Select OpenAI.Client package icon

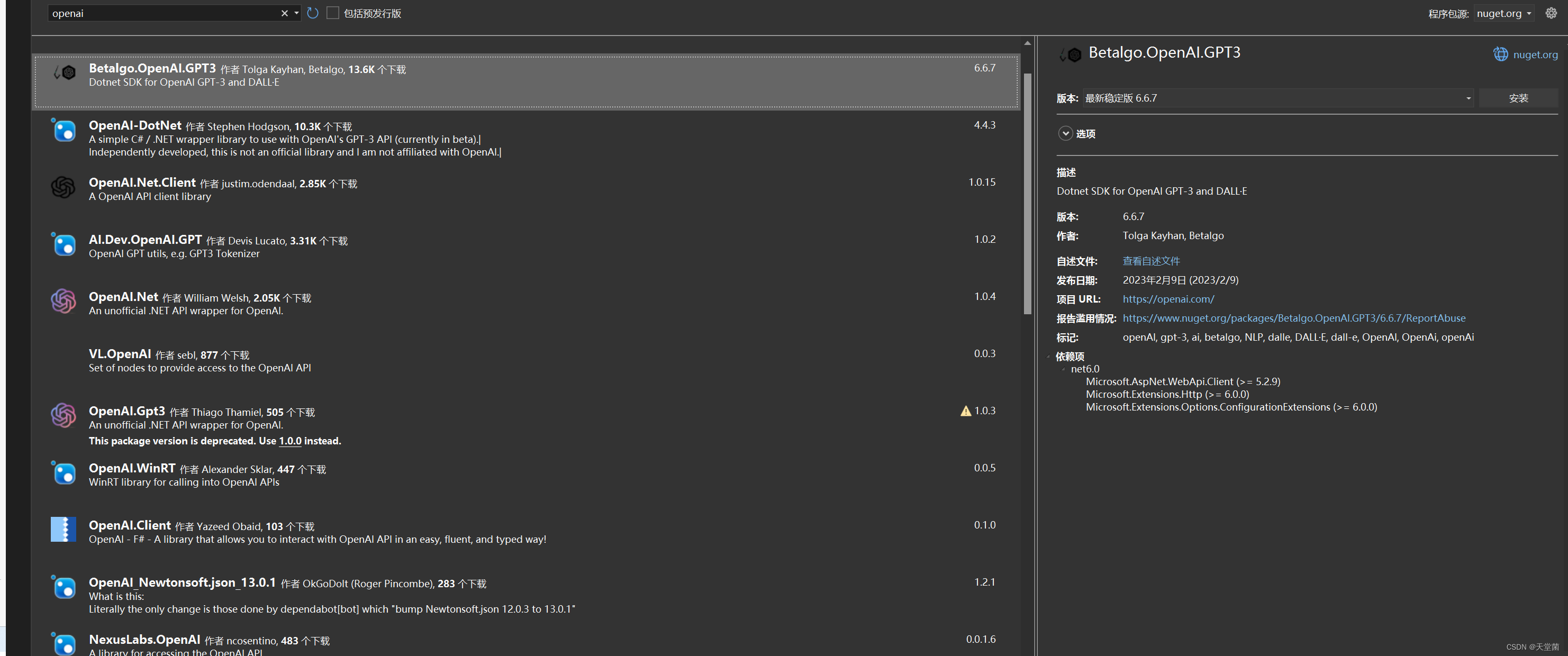[x=64, y=530]
